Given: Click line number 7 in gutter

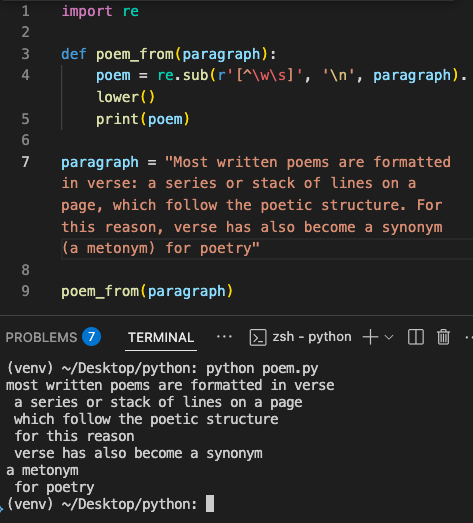Looking at the screenshot, I should tap(25, 162).
